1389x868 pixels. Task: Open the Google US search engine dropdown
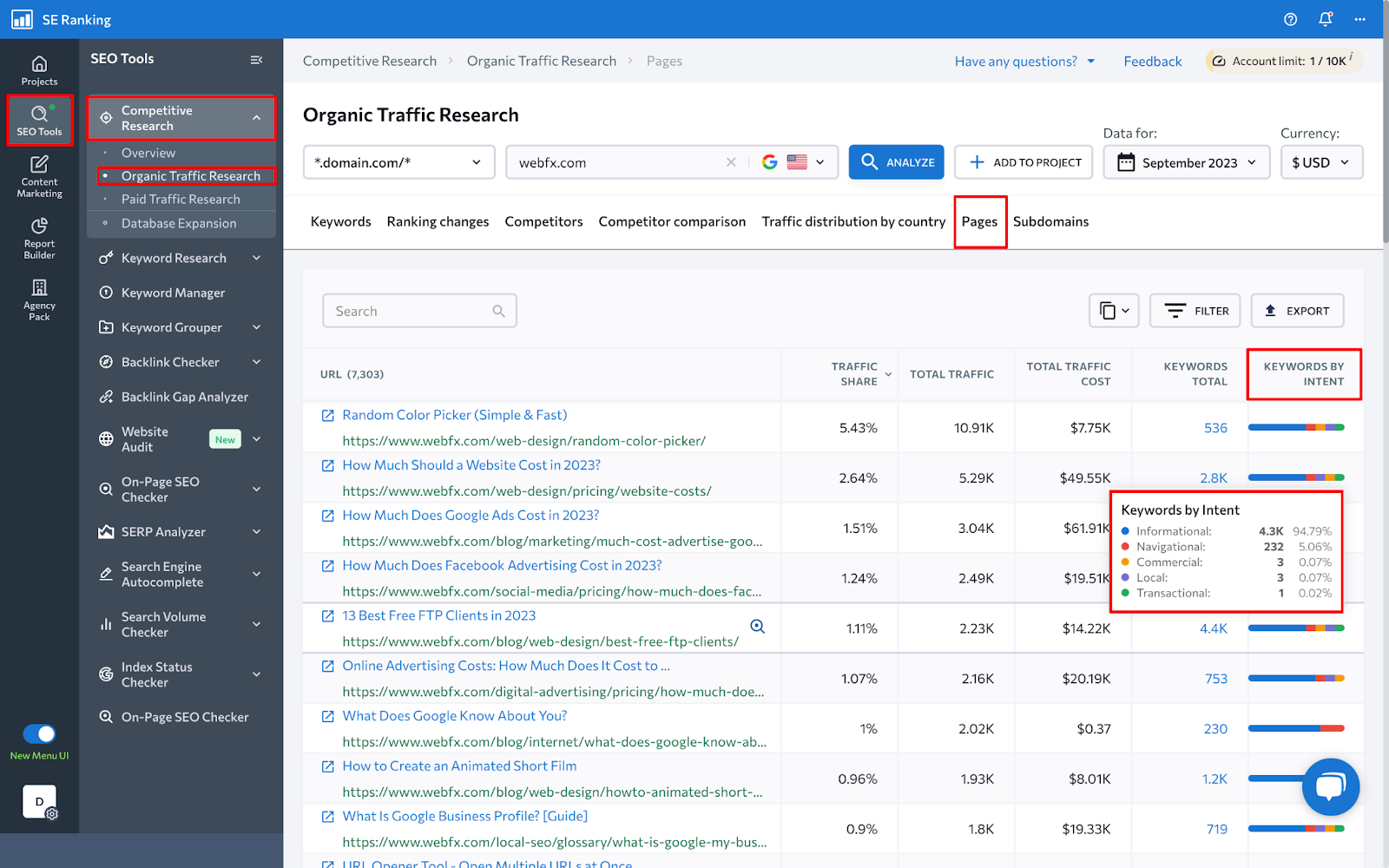point(793,162)
